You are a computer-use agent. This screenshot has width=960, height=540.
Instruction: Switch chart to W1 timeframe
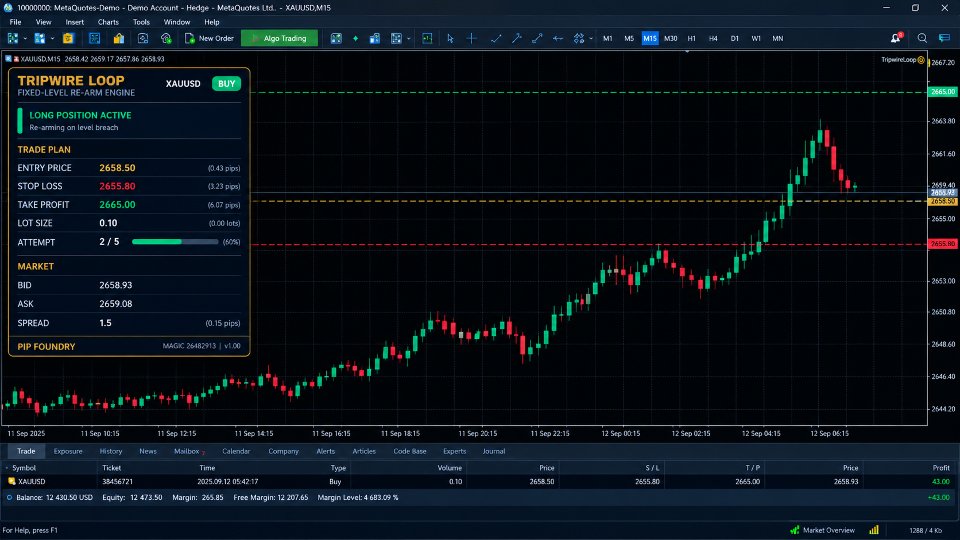pyautogui.click(x=756, y=38)
